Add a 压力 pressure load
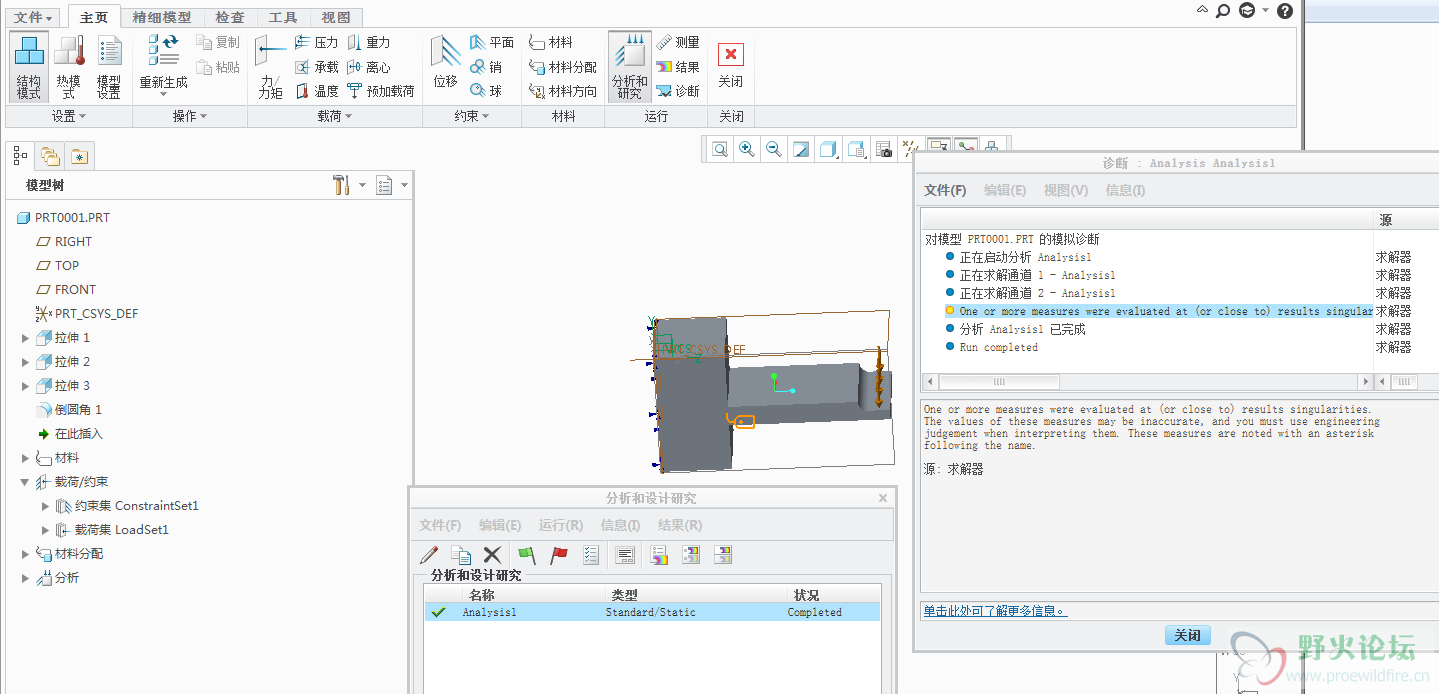The image size is (1439, 694). point(316,43)
